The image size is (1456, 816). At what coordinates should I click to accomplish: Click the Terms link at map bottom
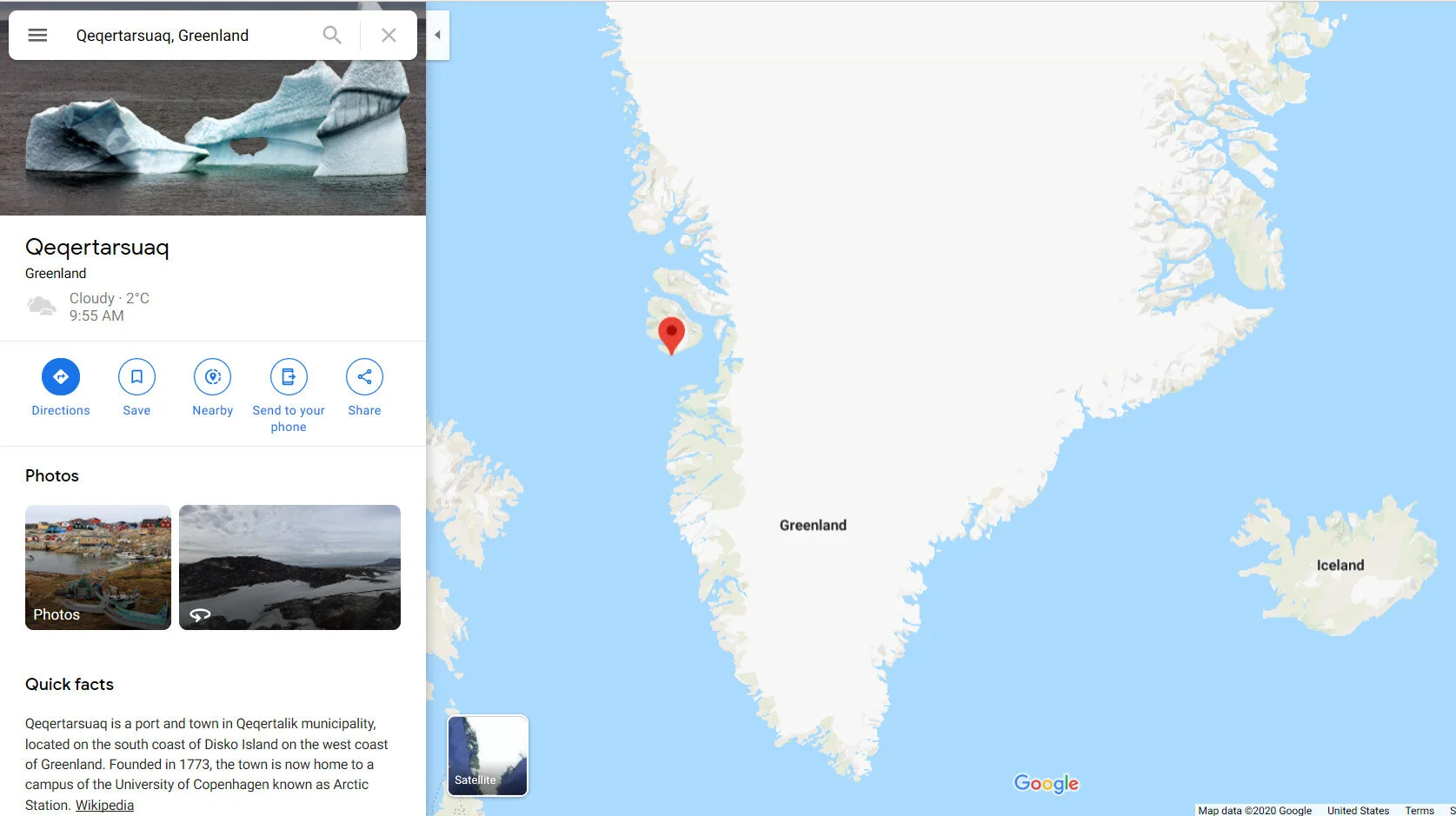point(1419,810)
